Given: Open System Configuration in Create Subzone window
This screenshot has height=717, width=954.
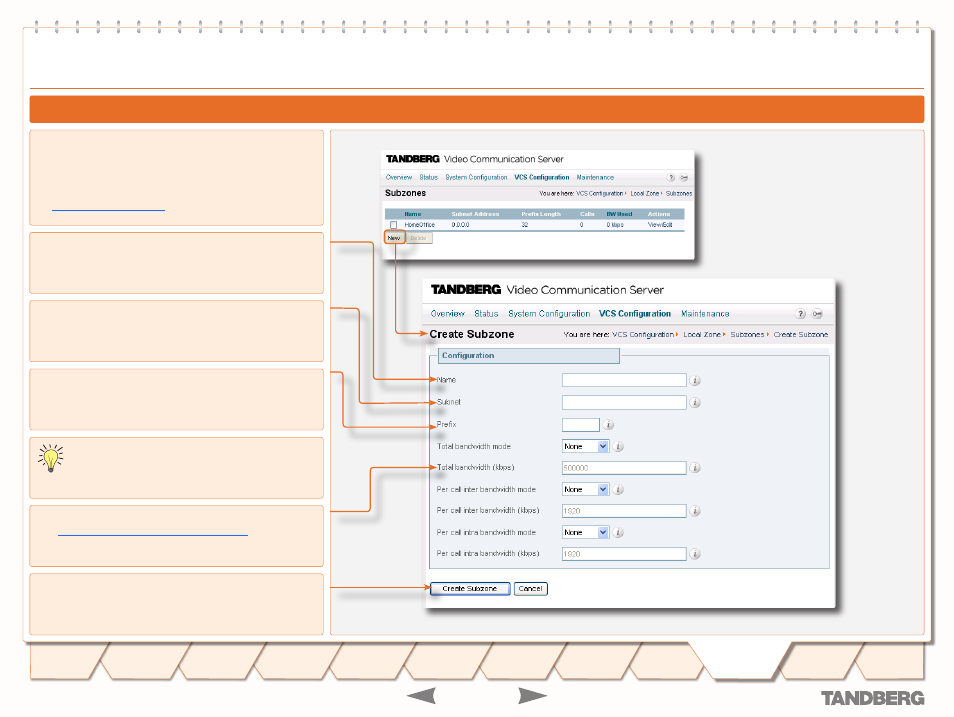Looking at the screenshot, I should tap(549, 314).
